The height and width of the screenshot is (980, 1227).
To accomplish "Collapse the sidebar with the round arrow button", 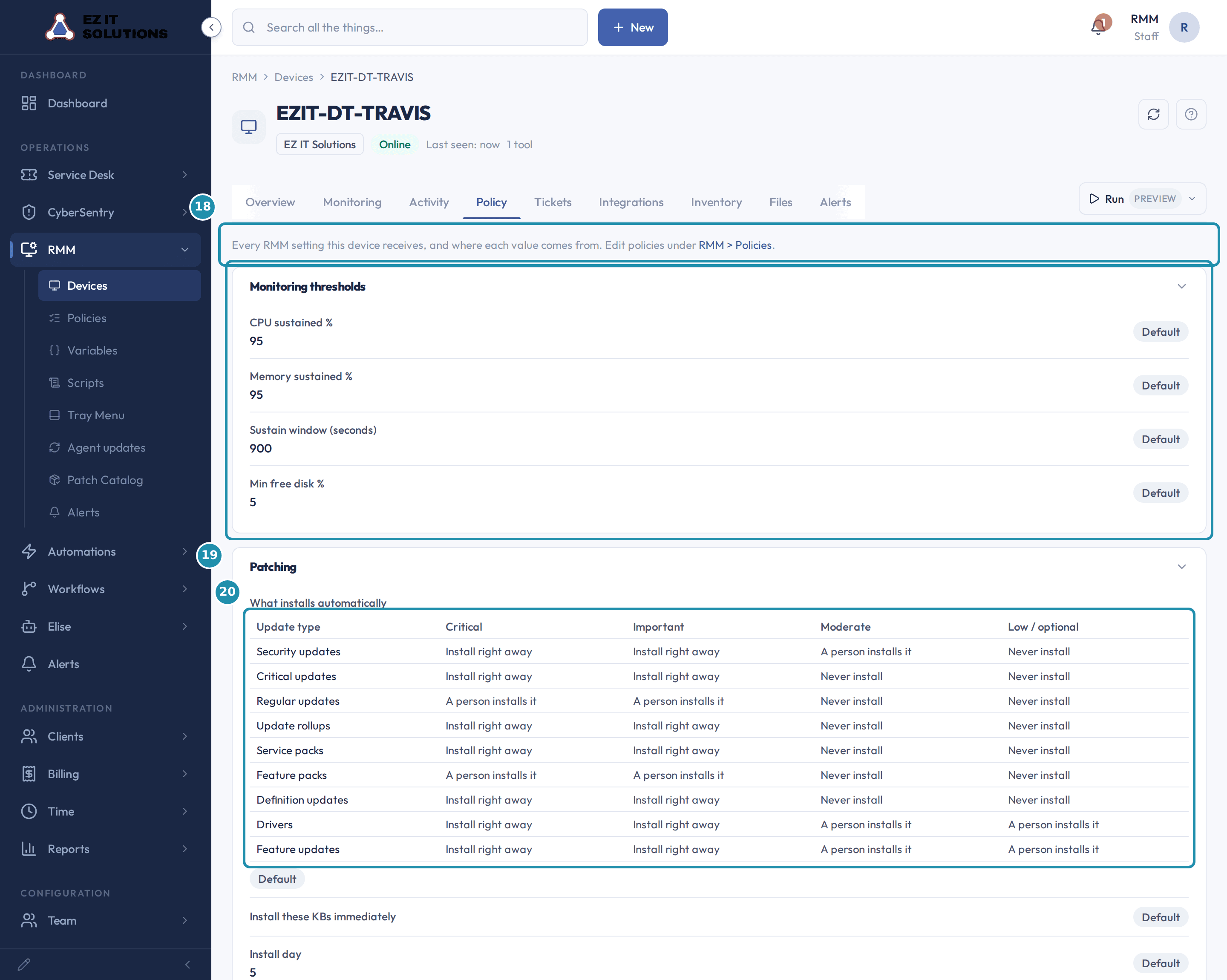I will pos(211,27).
